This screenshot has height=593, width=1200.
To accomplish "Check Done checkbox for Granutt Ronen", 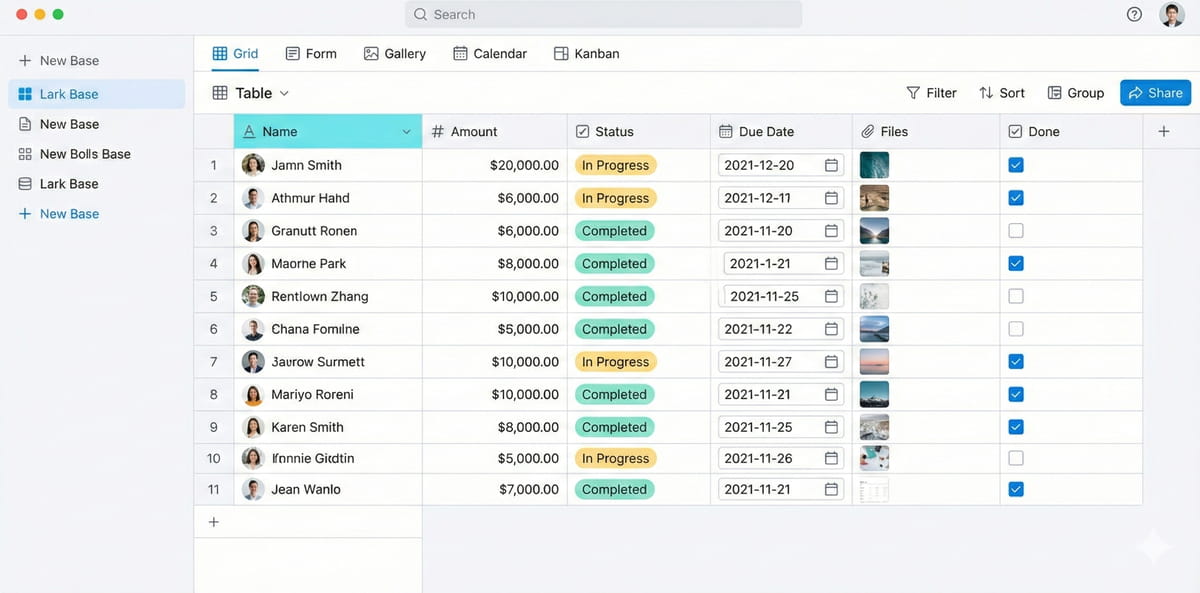I will (1016, 231).
